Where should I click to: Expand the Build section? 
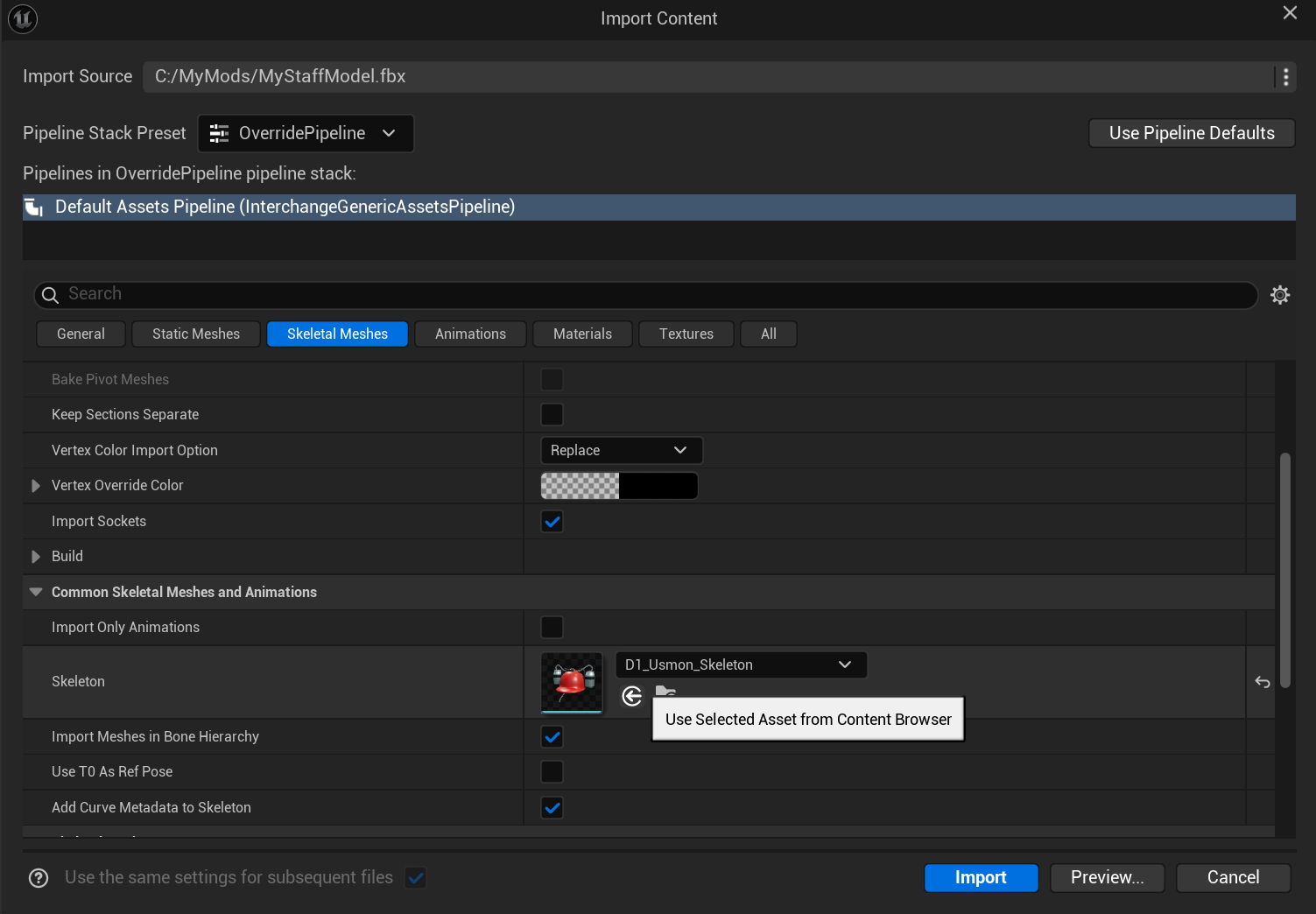(x=36, y=557)
